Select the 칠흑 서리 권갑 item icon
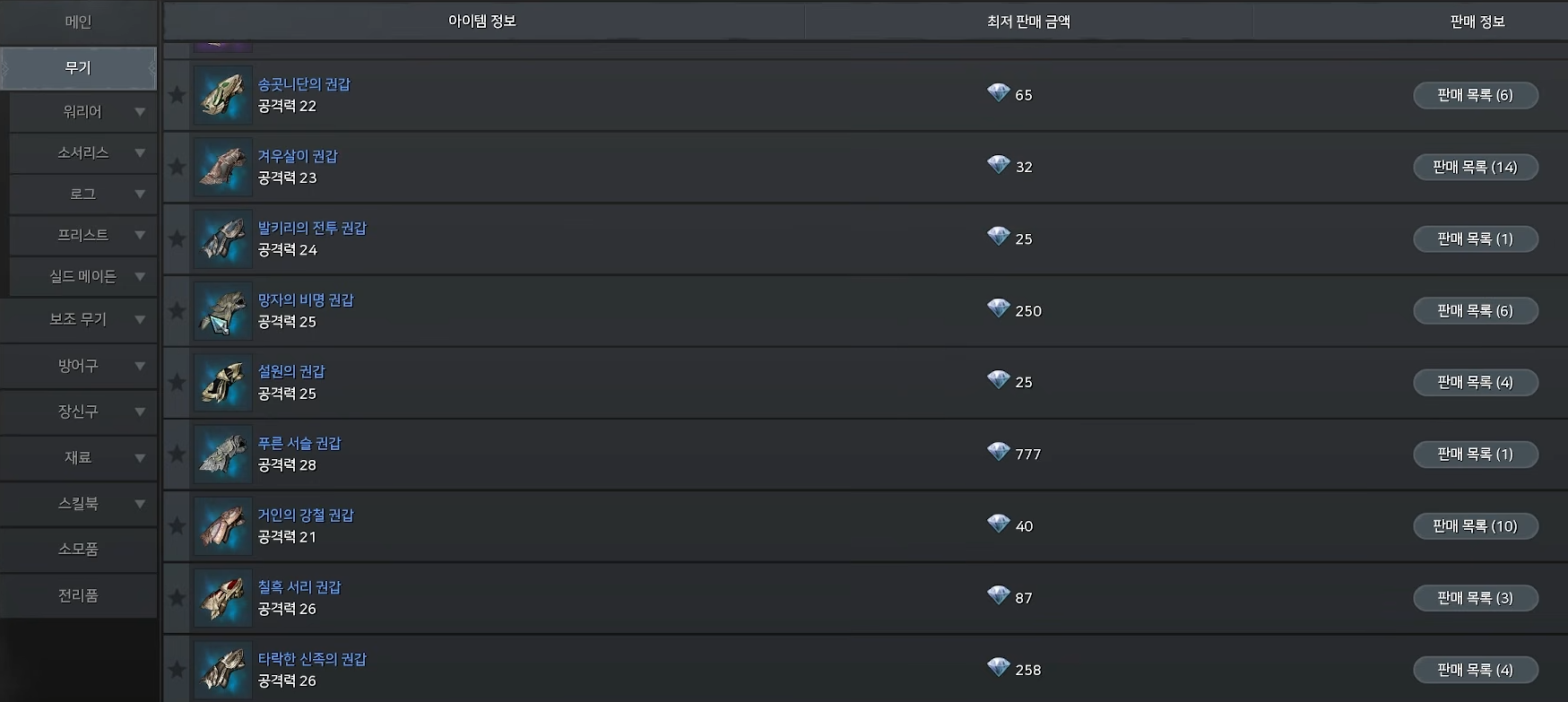 pyautogui.click(x=223, y=597)
